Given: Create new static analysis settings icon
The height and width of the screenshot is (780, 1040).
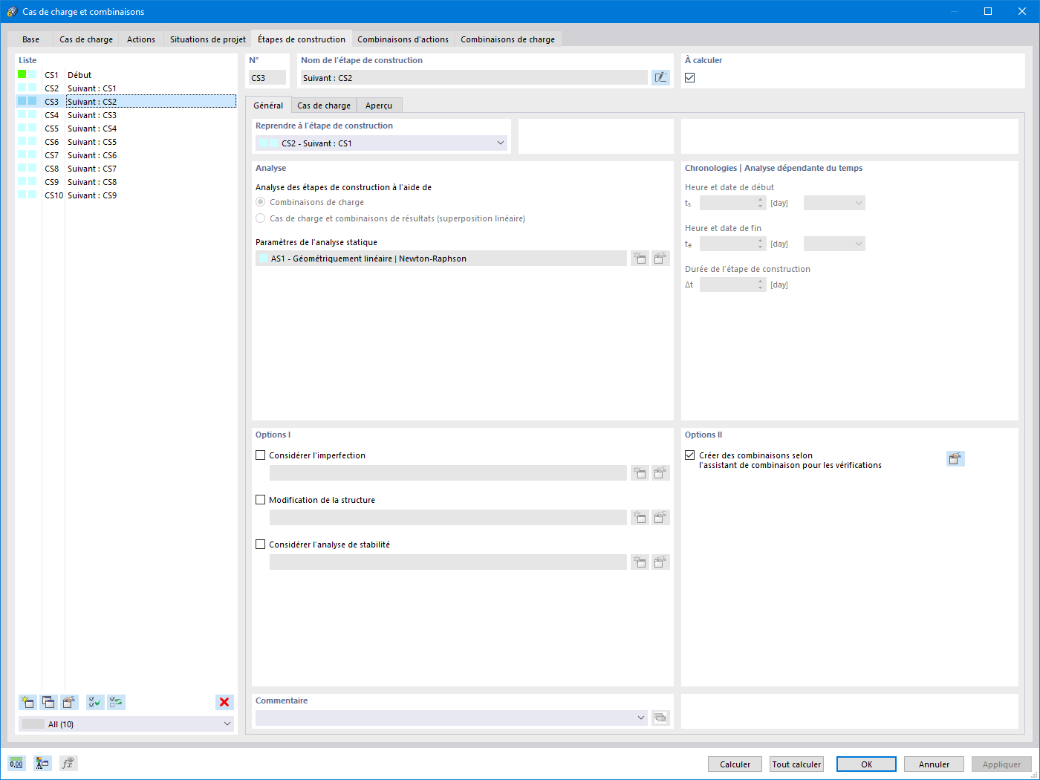Looking at the screenshot, I should pos(639,259).
